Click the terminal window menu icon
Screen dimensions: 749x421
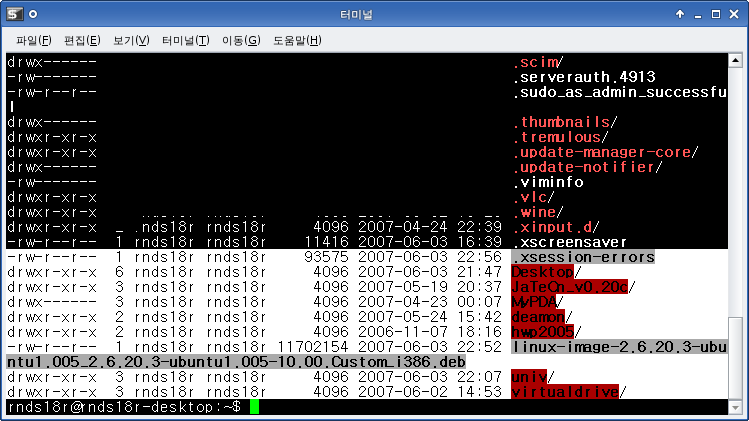(11, 14)
